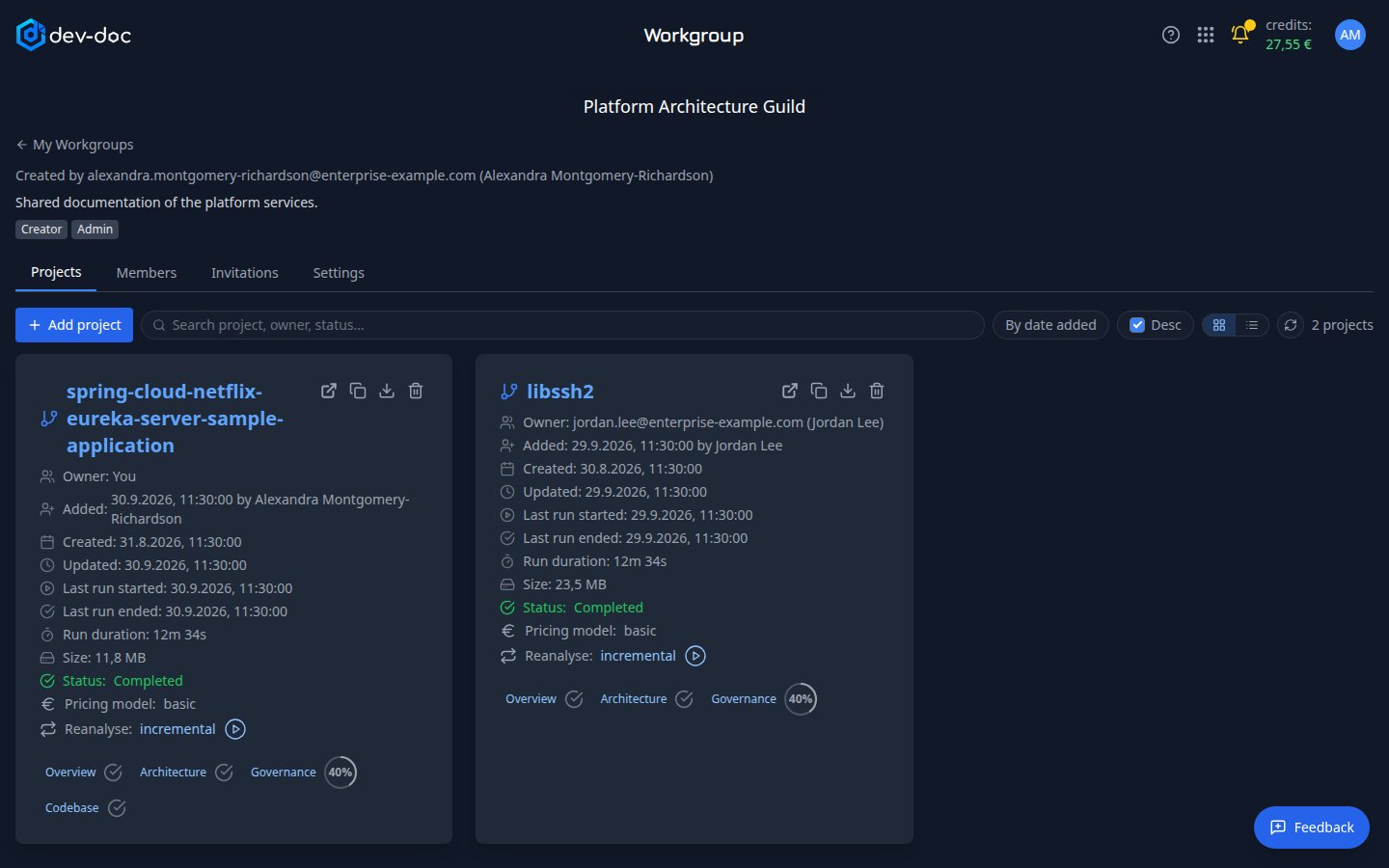
Task: Open Governance document of libssh2 project
Action: pos(744,699)
